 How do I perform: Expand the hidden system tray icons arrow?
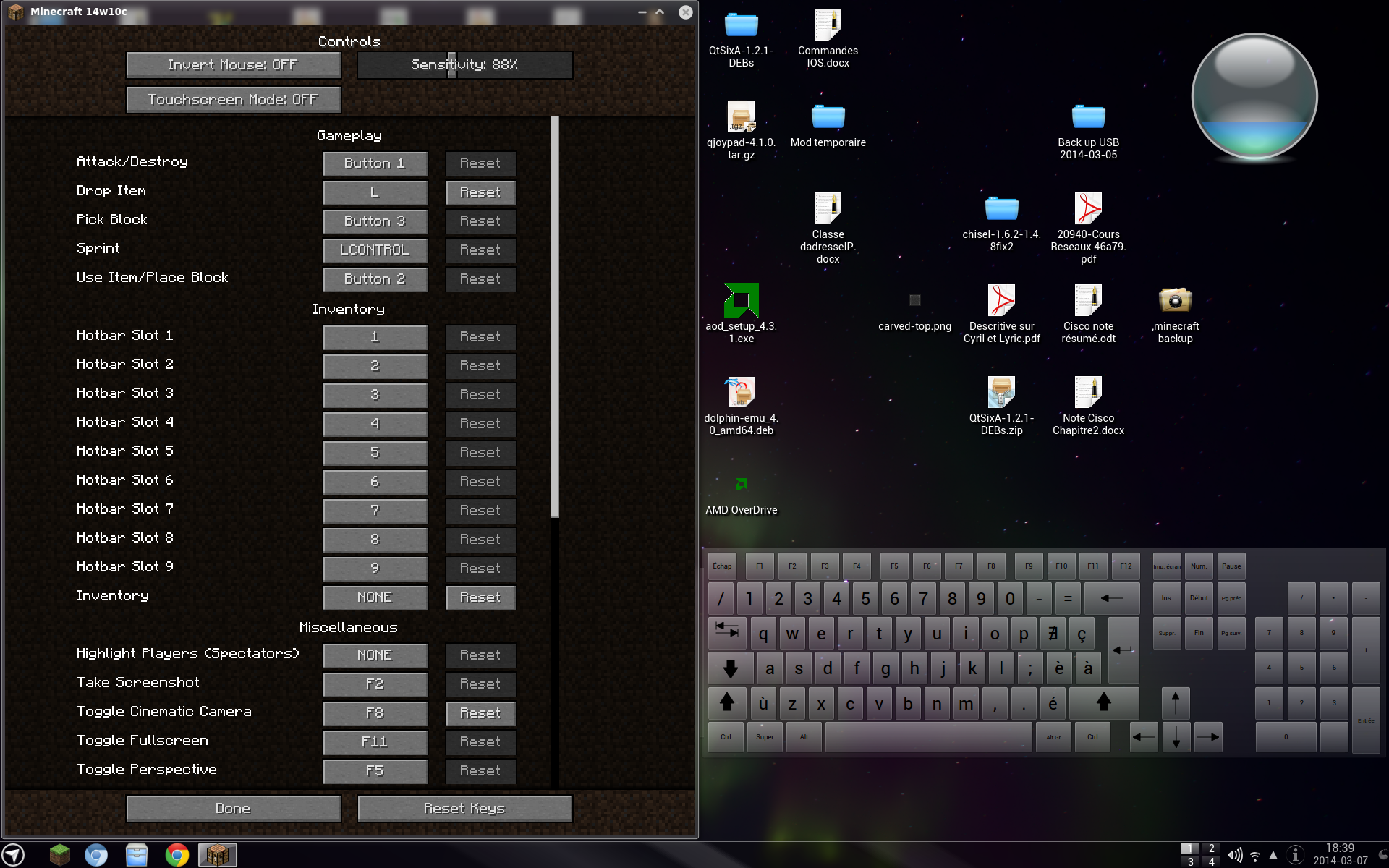point(1273,856)
